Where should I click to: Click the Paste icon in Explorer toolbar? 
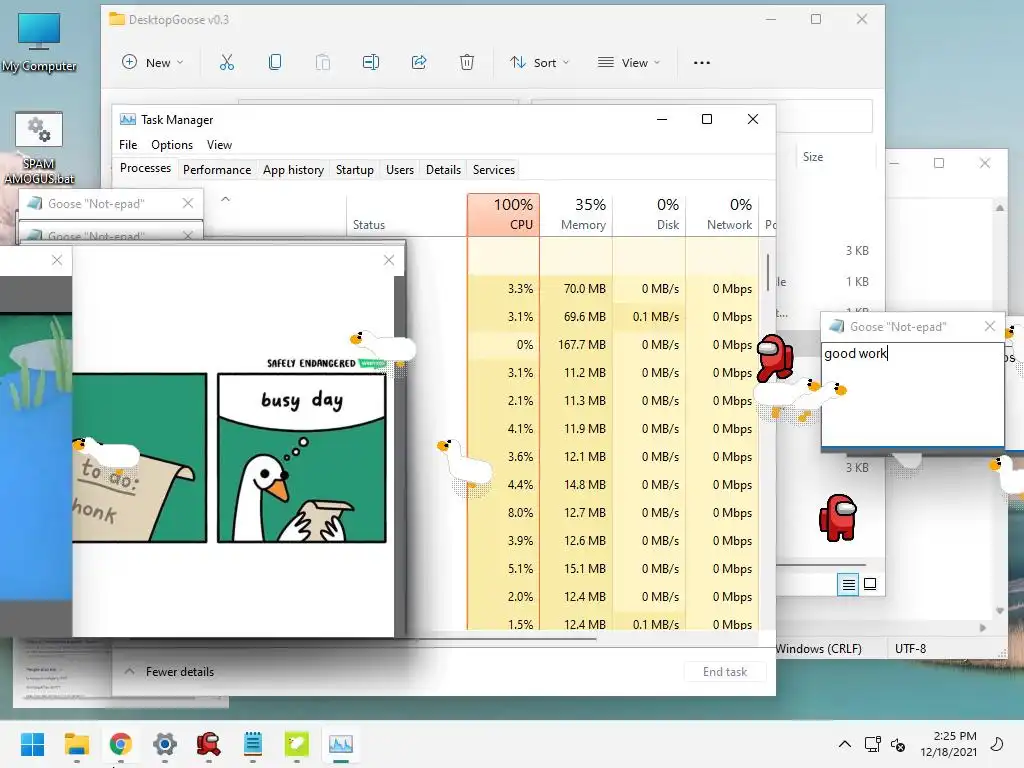(x=323, y=63)
